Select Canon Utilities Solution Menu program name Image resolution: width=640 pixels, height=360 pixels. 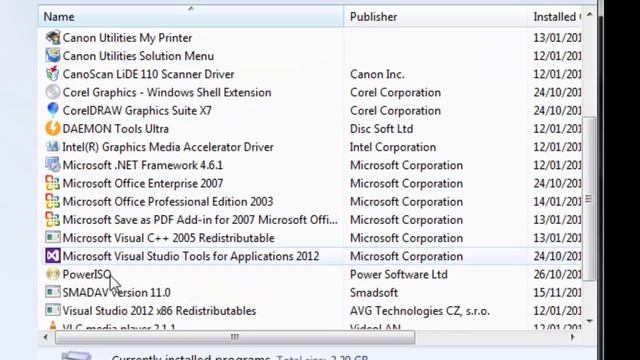click(138, 56)
